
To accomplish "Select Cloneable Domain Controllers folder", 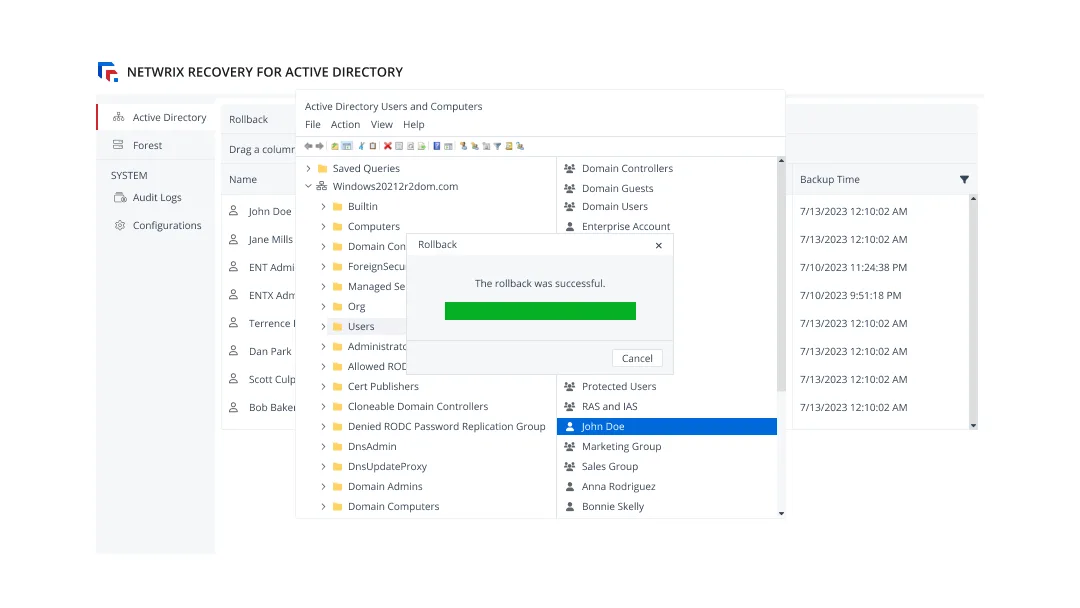I will click(417, 406).
